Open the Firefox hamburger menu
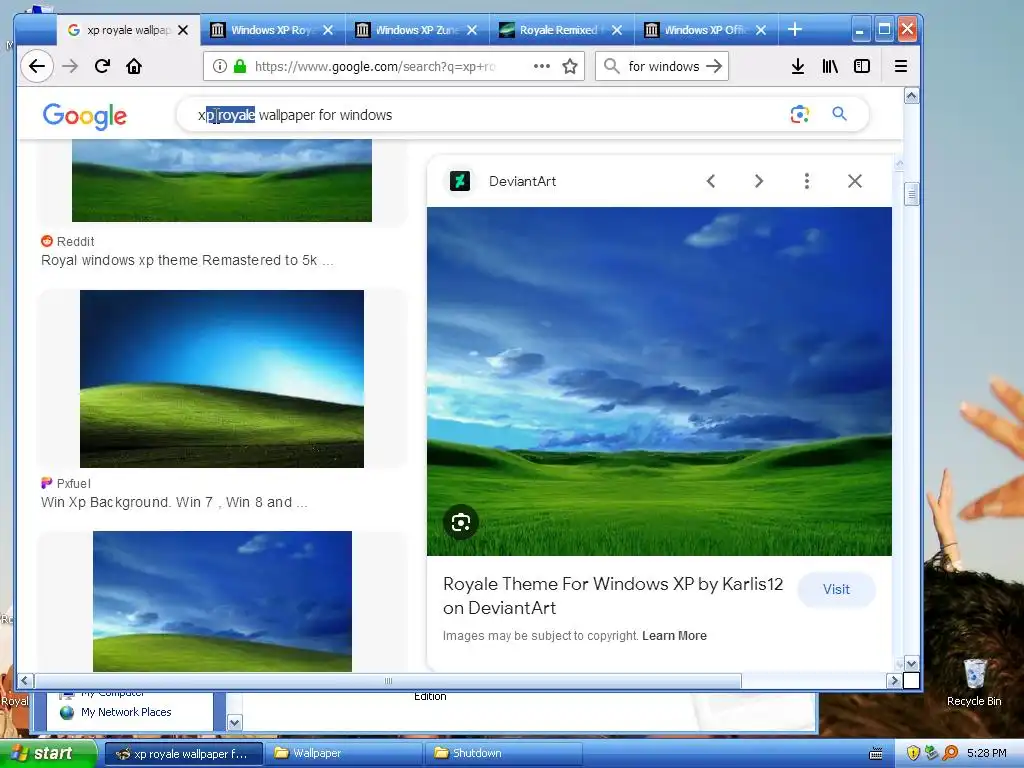This screenshot has height=768, width=1024. (x=901, y=66)
